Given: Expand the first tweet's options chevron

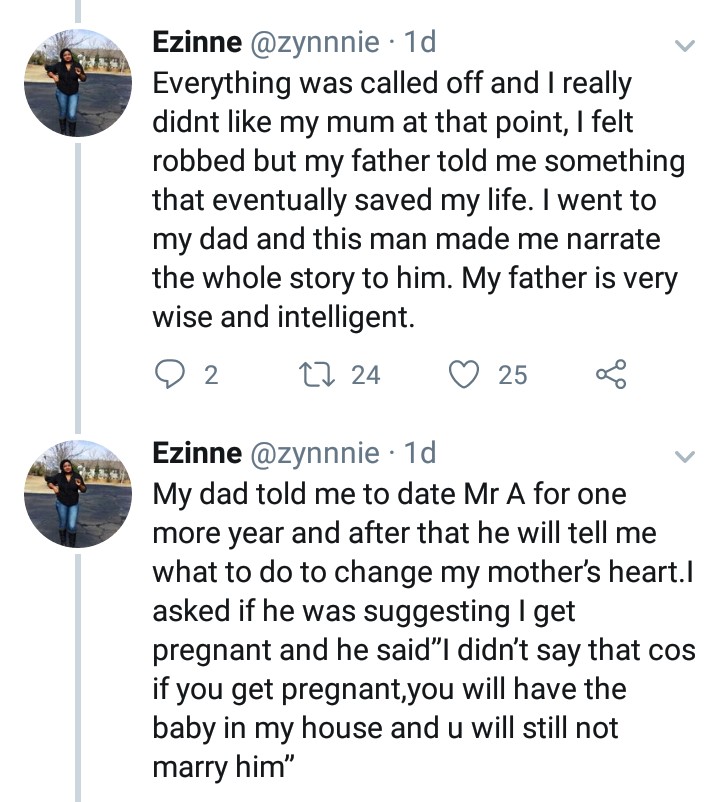Looking at the screenshot, I should click(684, 46).
